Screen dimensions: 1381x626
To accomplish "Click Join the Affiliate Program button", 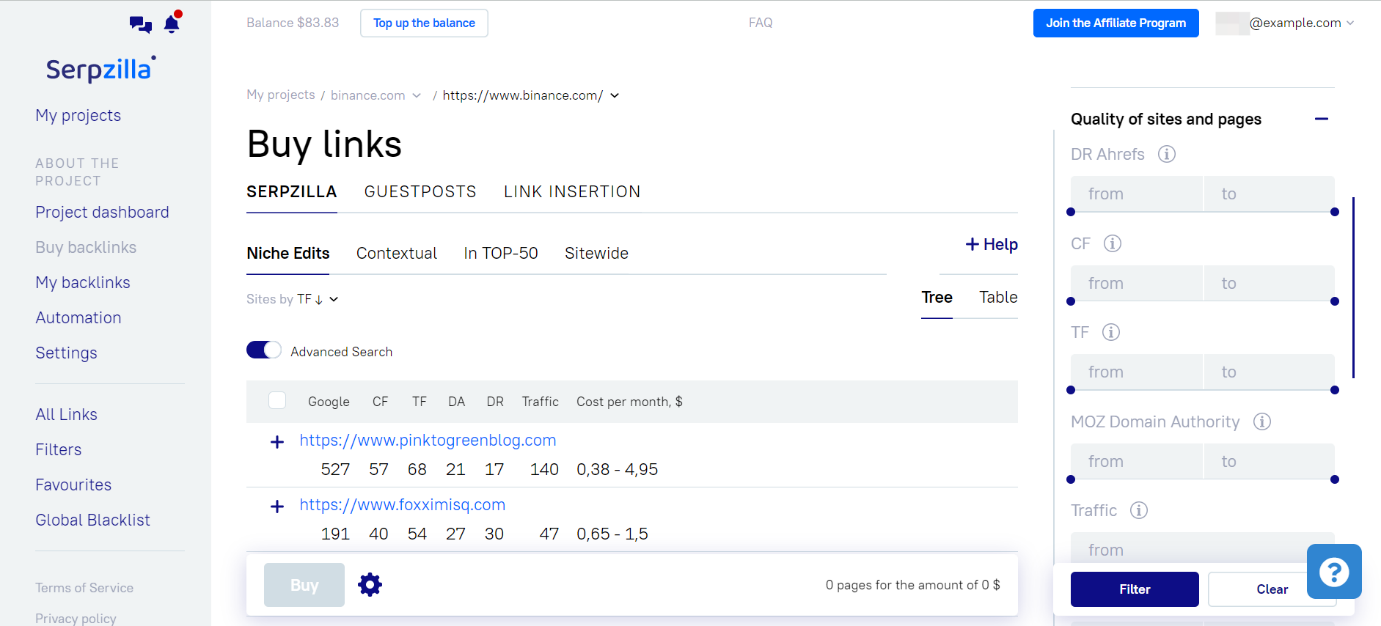I will (x=1116, y=23).
